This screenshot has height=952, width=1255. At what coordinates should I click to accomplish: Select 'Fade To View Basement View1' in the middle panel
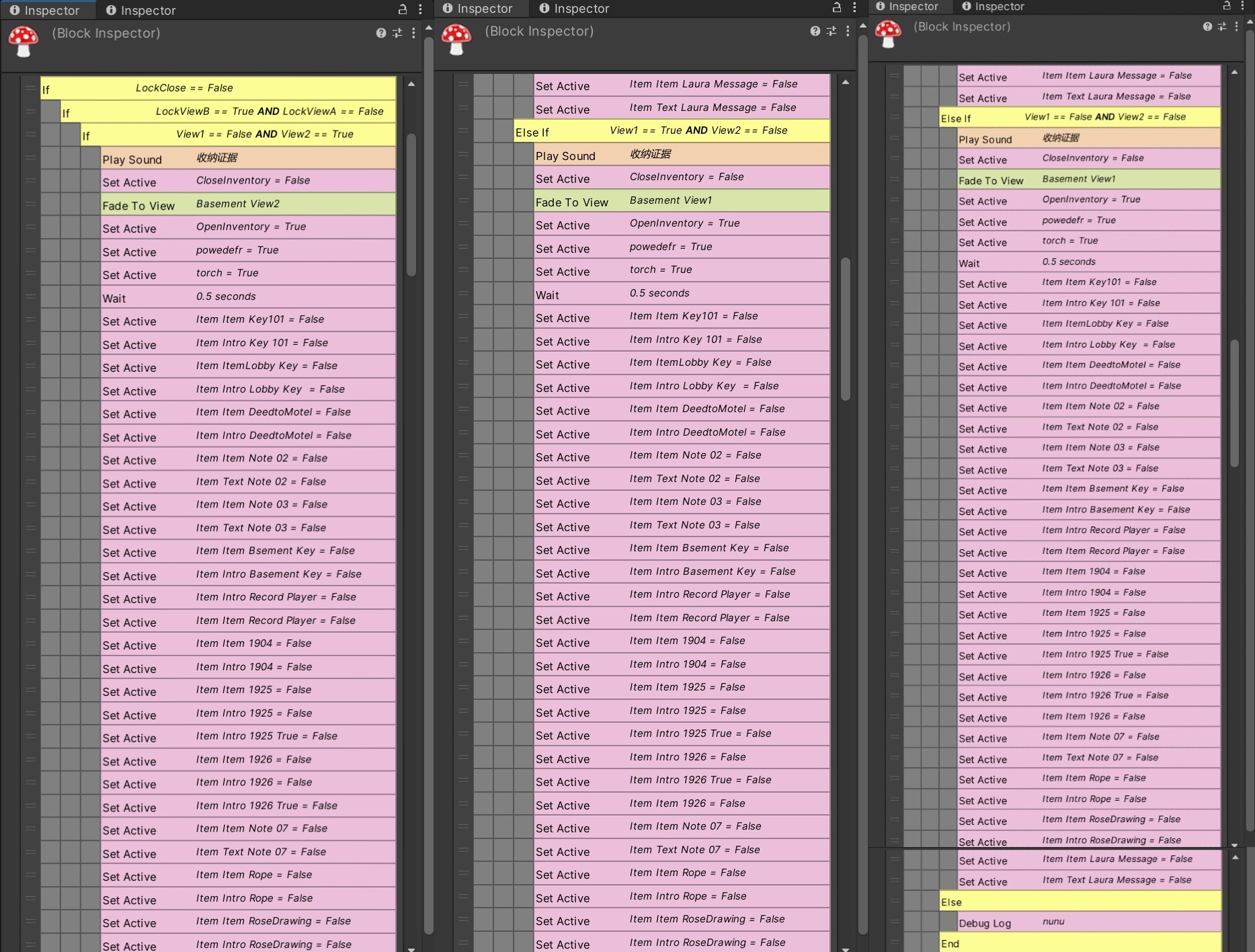[682, 201]
